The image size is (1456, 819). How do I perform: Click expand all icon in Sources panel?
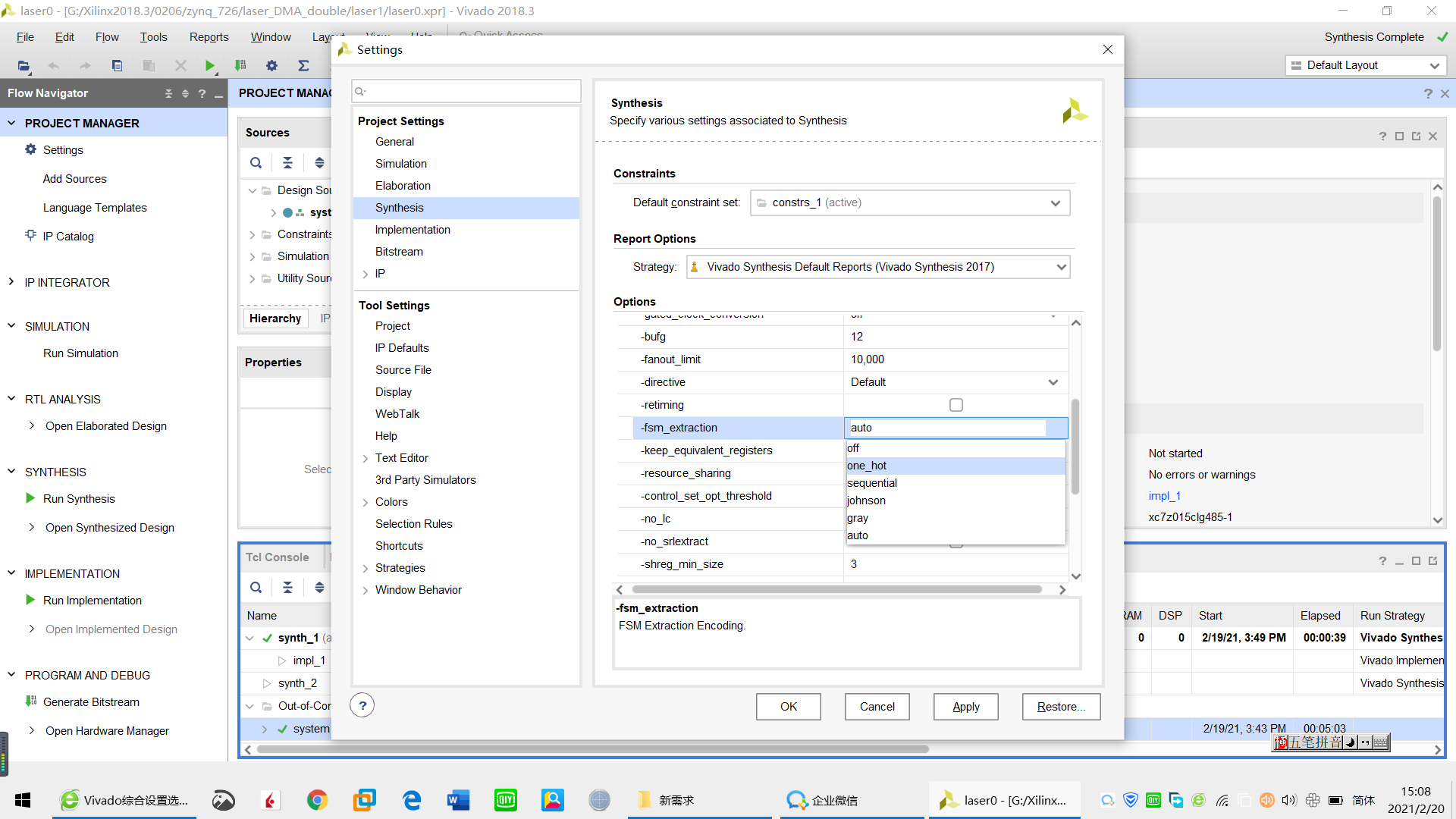tap(319, 162)
